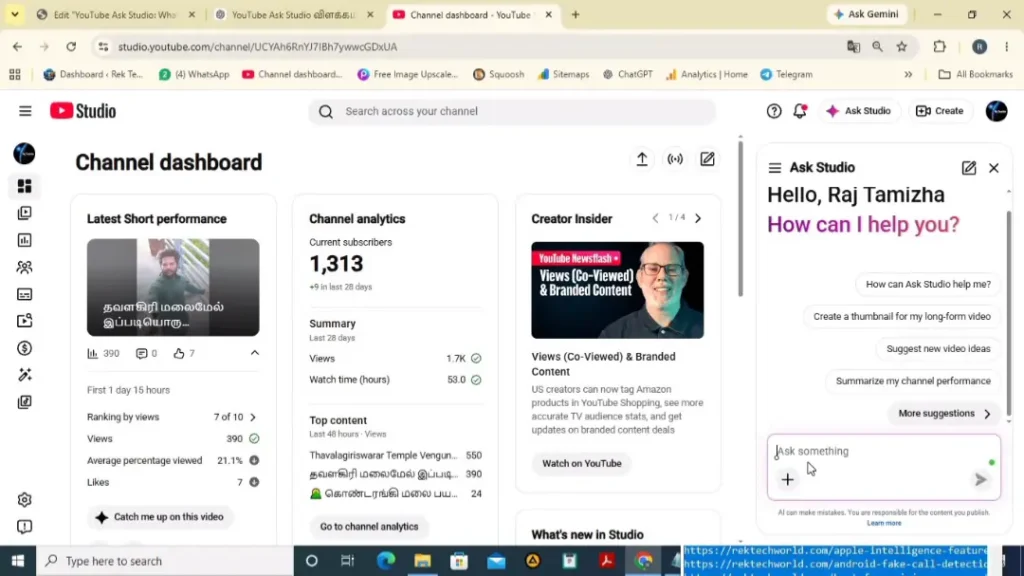This screenshot has height=576, width=1024.
Task: Open the ChatGPT bookmark
Action: 628,74
